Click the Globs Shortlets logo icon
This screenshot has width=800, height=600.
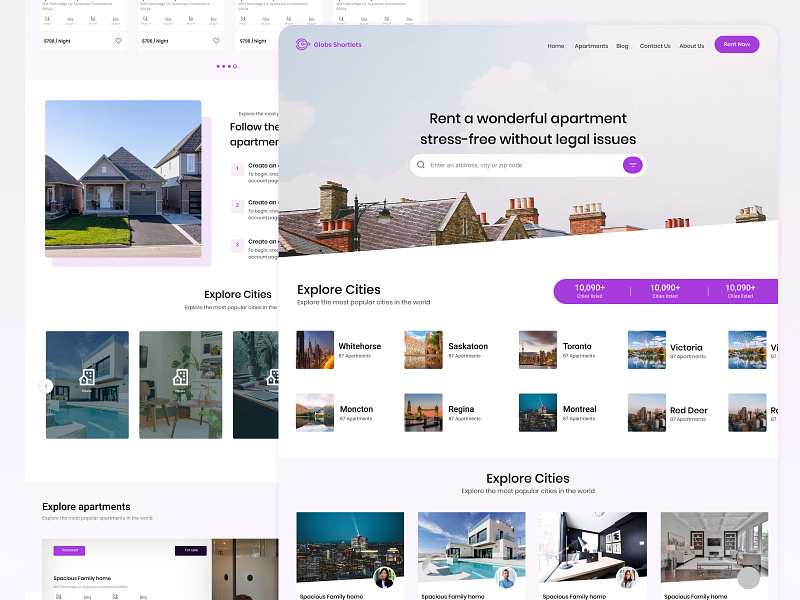pos(302,44)
